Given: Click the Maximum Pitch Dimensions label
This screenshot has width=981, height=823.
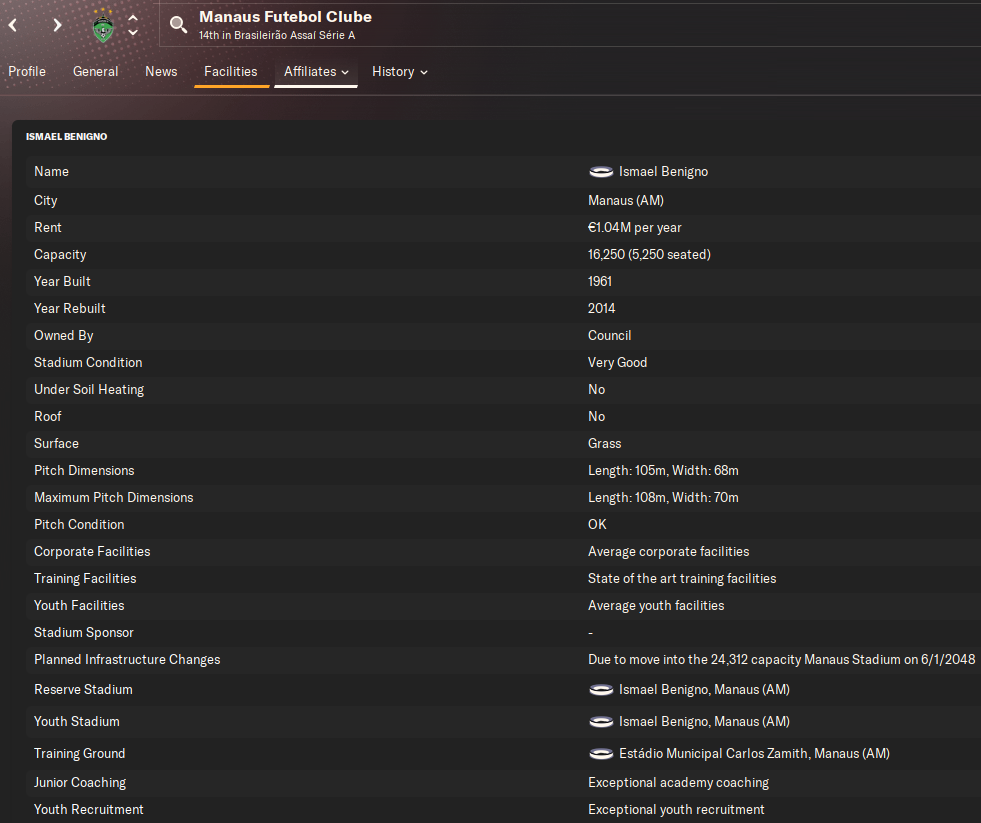Looking at the screenshot, I should (113, 498).
